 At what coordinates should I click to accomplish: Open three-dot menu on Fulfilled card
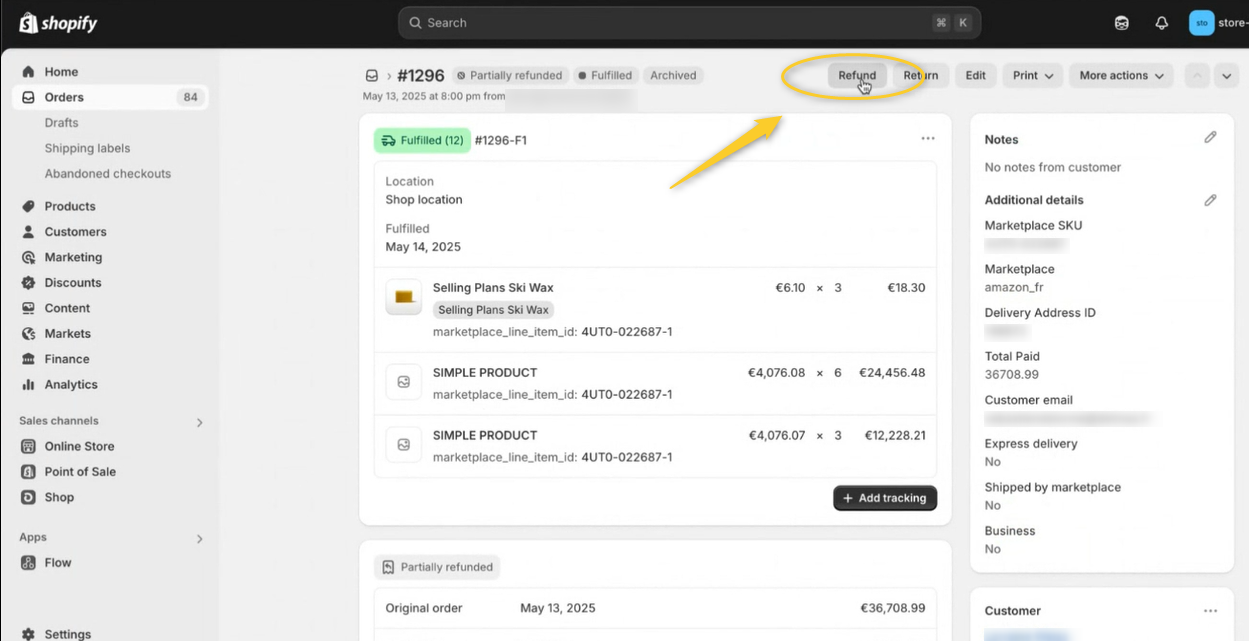tap(927, 139)
